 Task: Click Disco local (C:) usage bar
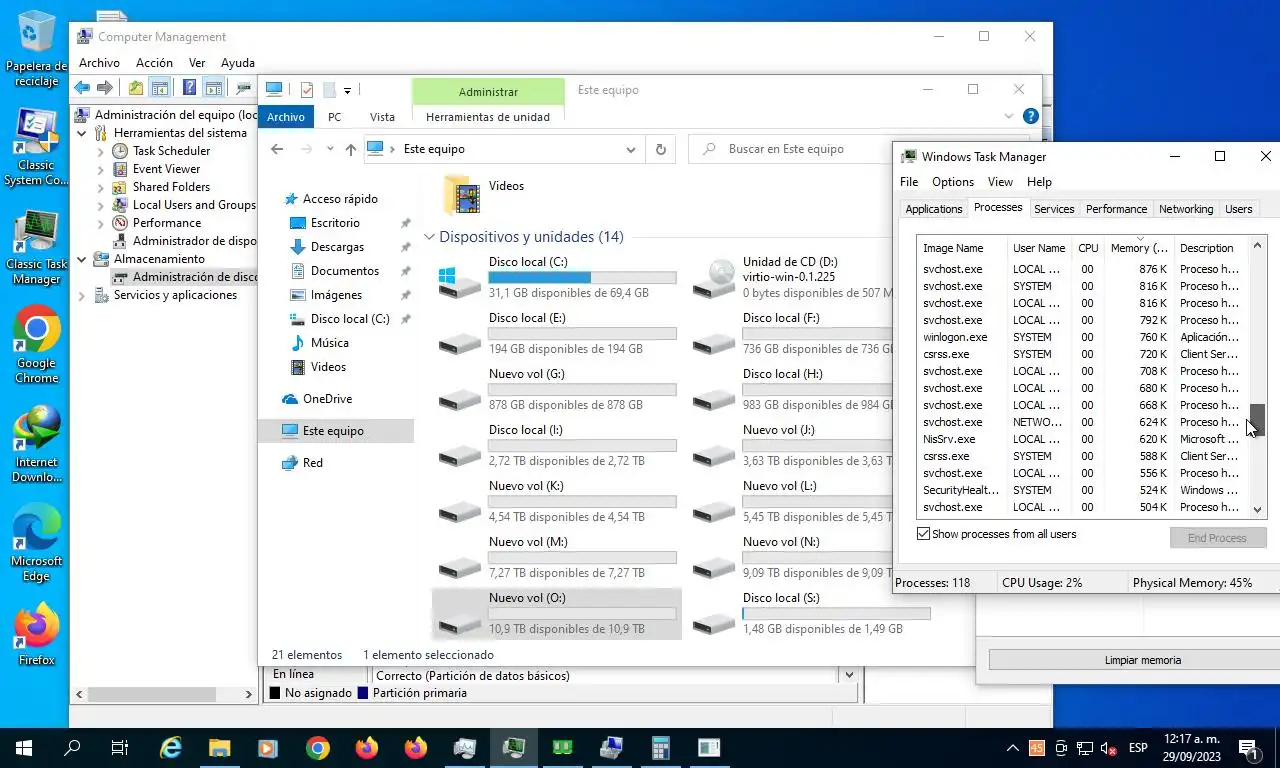coord(582,277)
